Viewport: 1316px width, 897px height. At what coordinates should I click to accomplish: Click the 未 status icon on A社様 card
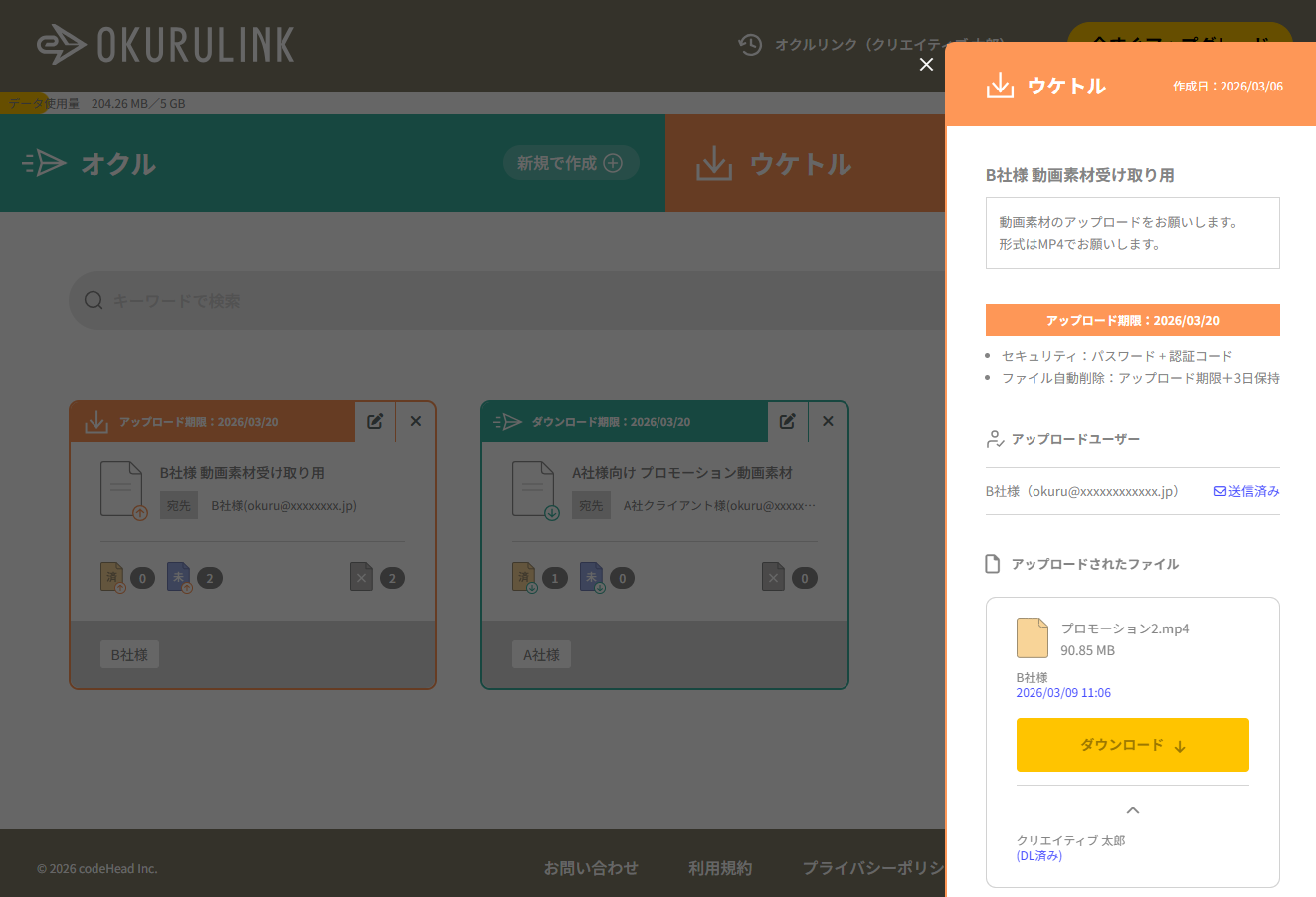[592, 577]
